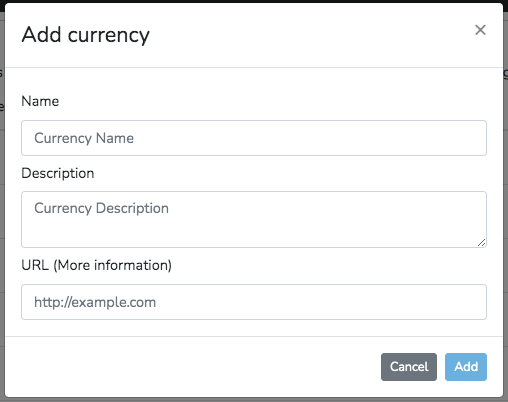Viewport: 508px width, 402px height.
Task: Click the URL (More information) label
Action: click(x=96, y=265)
